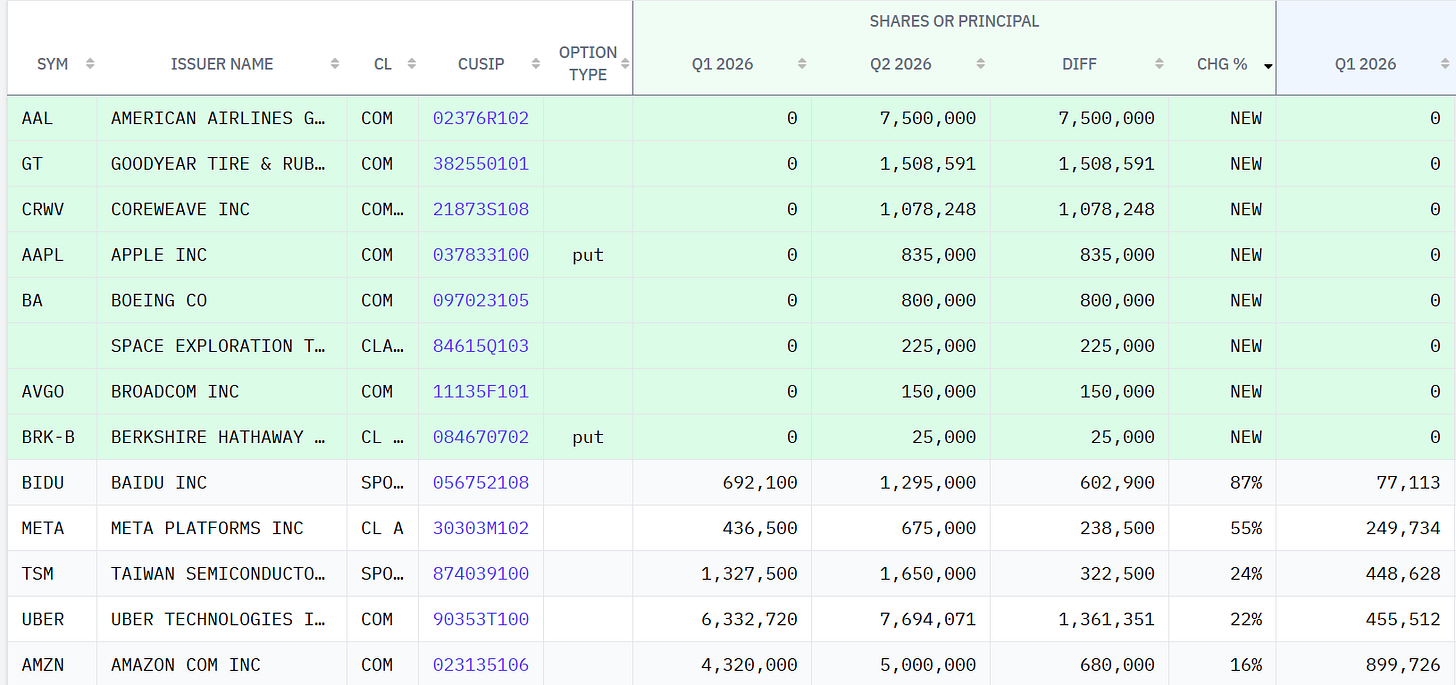Select the CRWV symbol cell
The width and height of the screenshot is (1456, 685).
tap(52, 209)
